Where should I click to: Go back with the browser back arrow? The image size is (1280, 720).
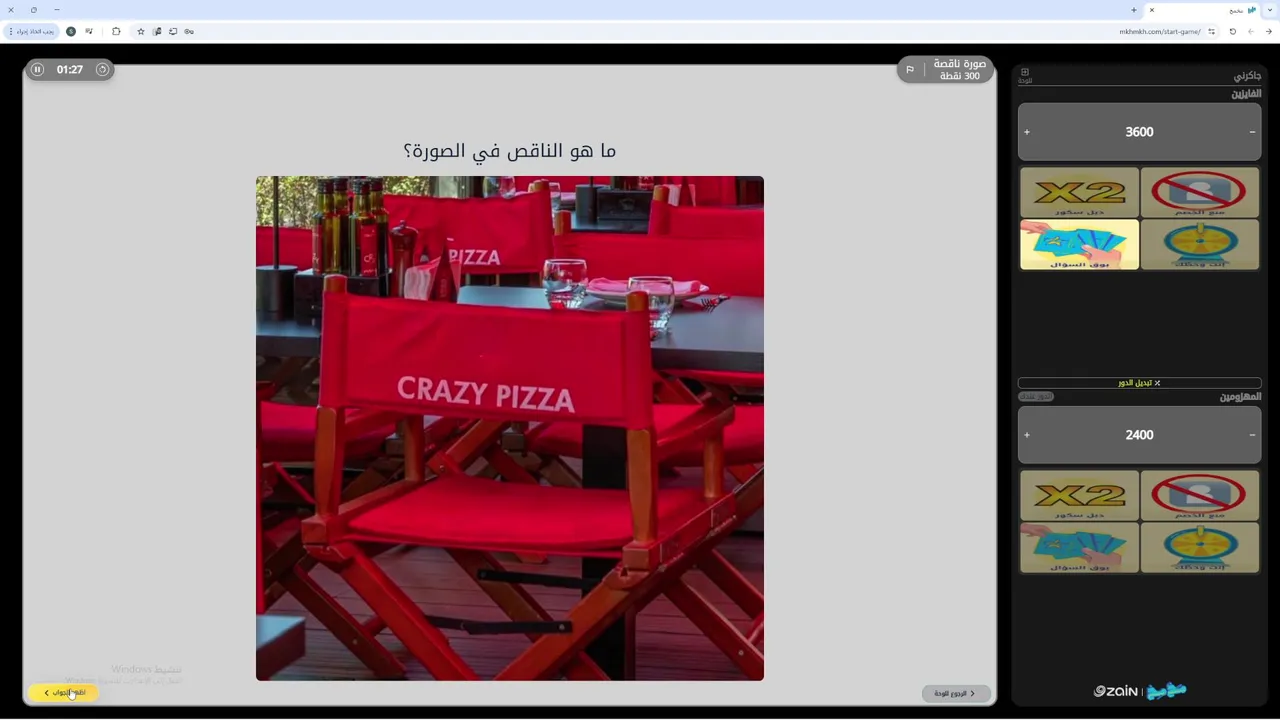coord(1269,32)
